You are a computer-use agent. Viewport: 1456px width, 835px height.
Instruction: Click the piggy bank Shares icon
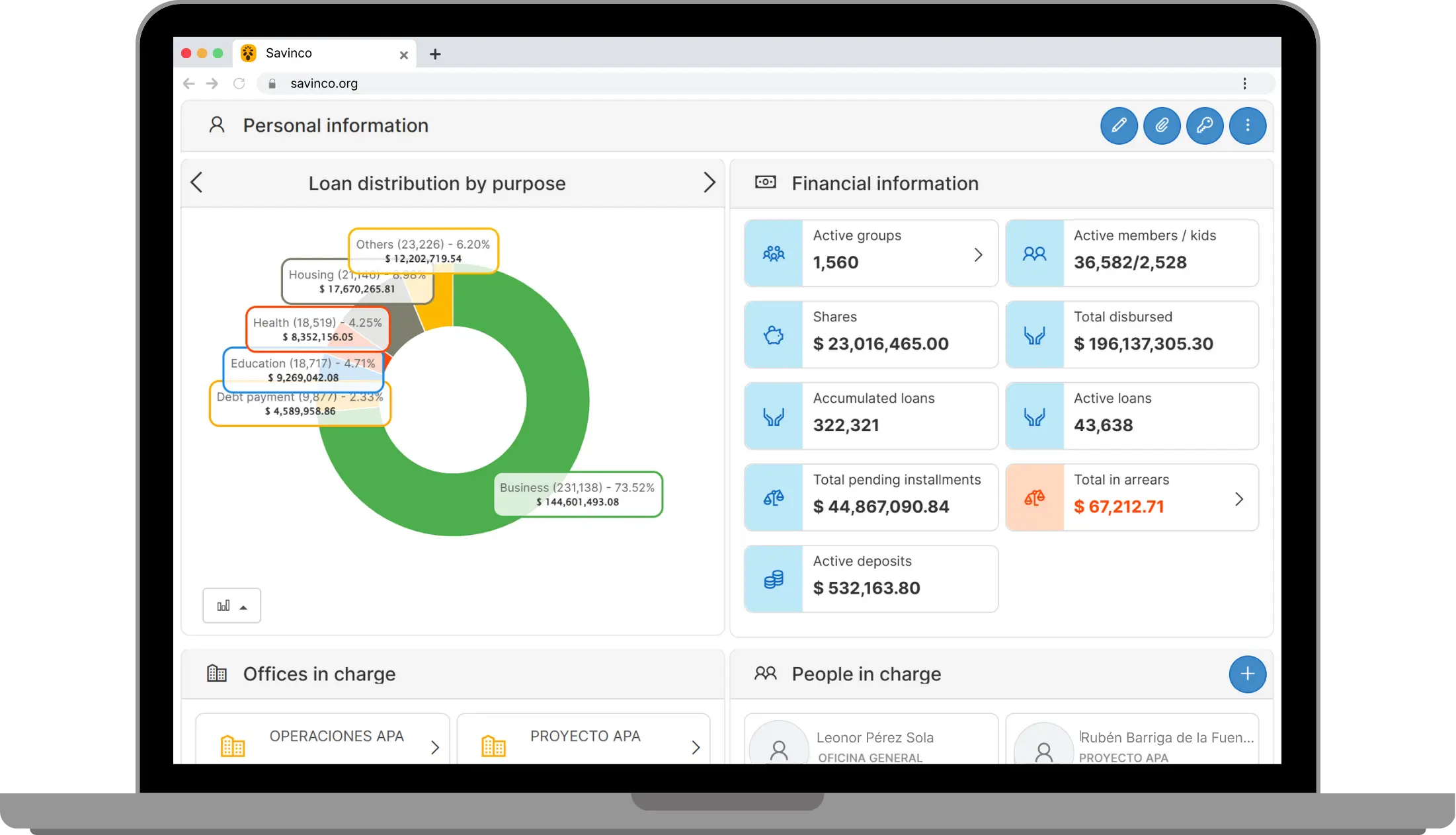point(774,335)
